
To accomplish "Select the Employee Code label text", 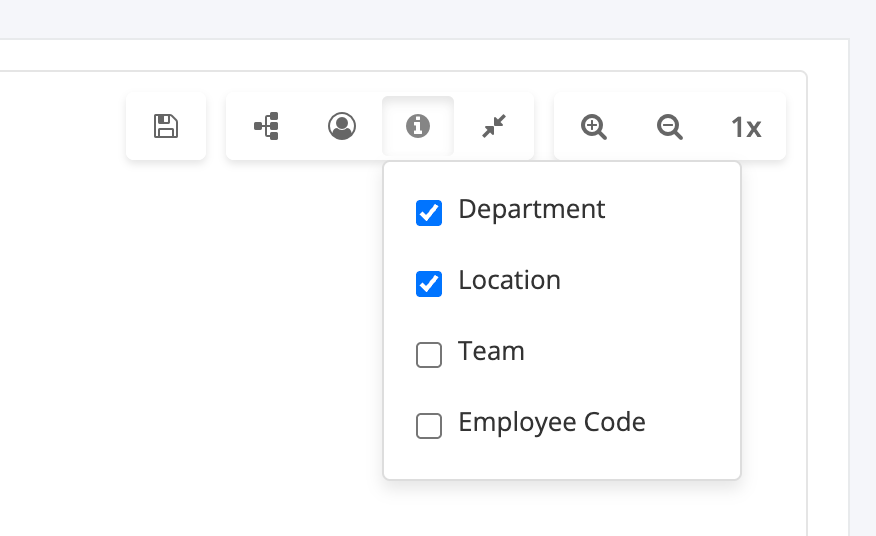I will 551,423.
